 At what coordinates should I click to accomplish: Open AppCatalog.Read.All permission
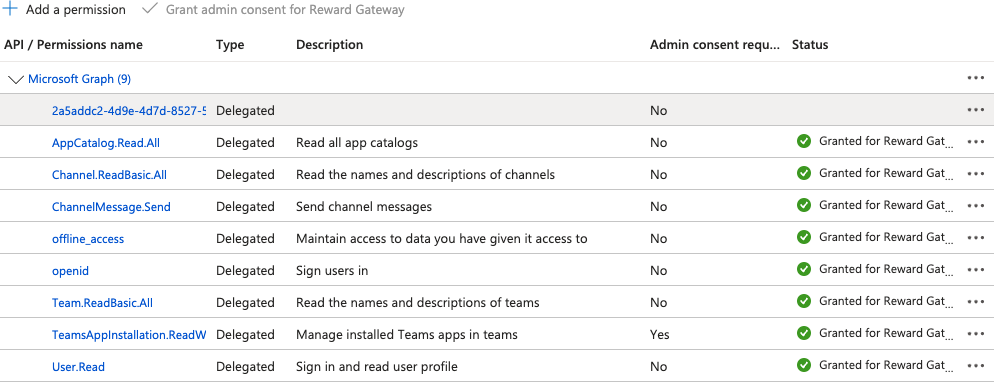[x=106, y=143]
